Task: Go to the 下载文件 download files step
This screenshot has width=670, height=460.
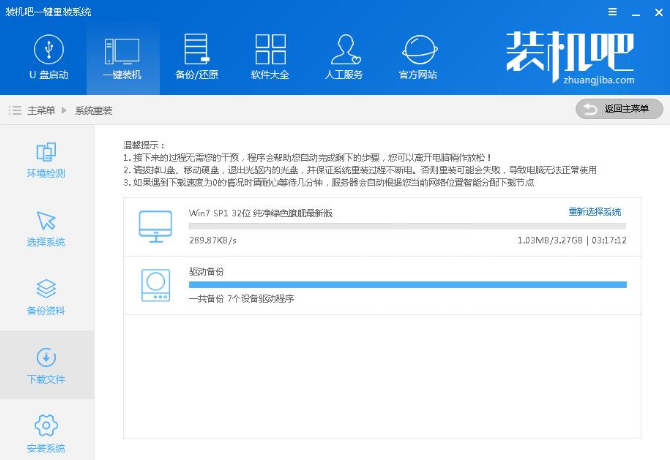Action: point(46,366)
